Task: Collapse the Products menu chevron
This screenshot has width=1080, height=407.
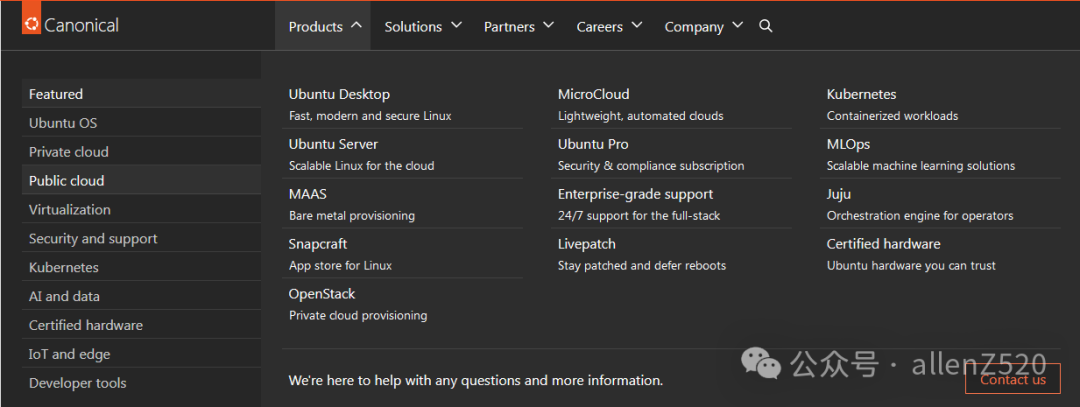Action: 356,25
